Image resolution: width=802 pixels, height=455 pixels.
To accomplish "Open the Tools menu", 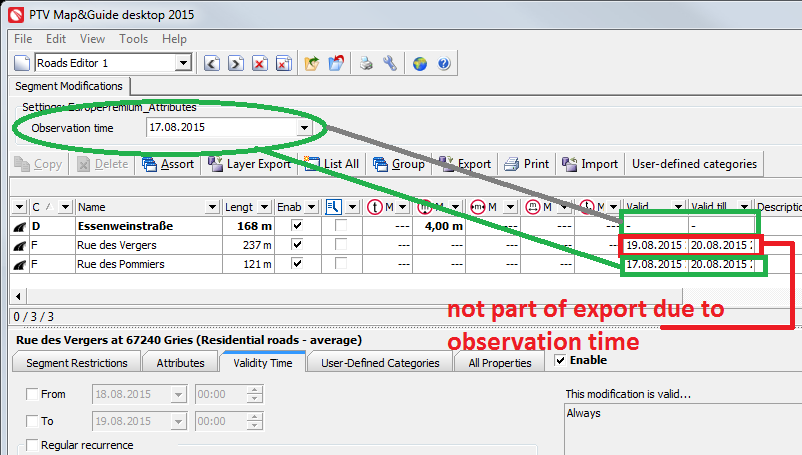I will click(133, 39).
